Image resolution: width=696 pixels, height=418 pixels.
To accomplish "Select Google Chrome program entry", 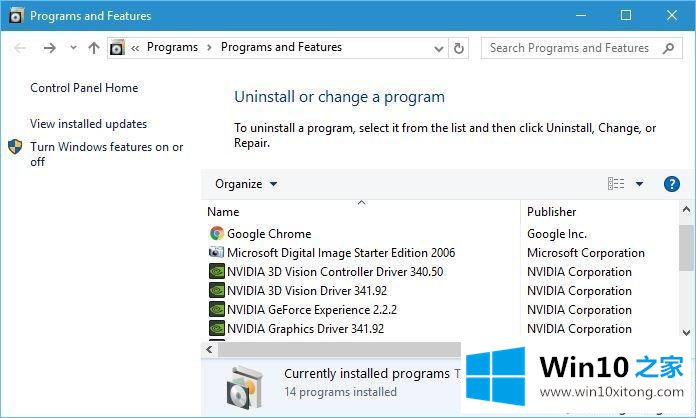I will coord(269,234).
